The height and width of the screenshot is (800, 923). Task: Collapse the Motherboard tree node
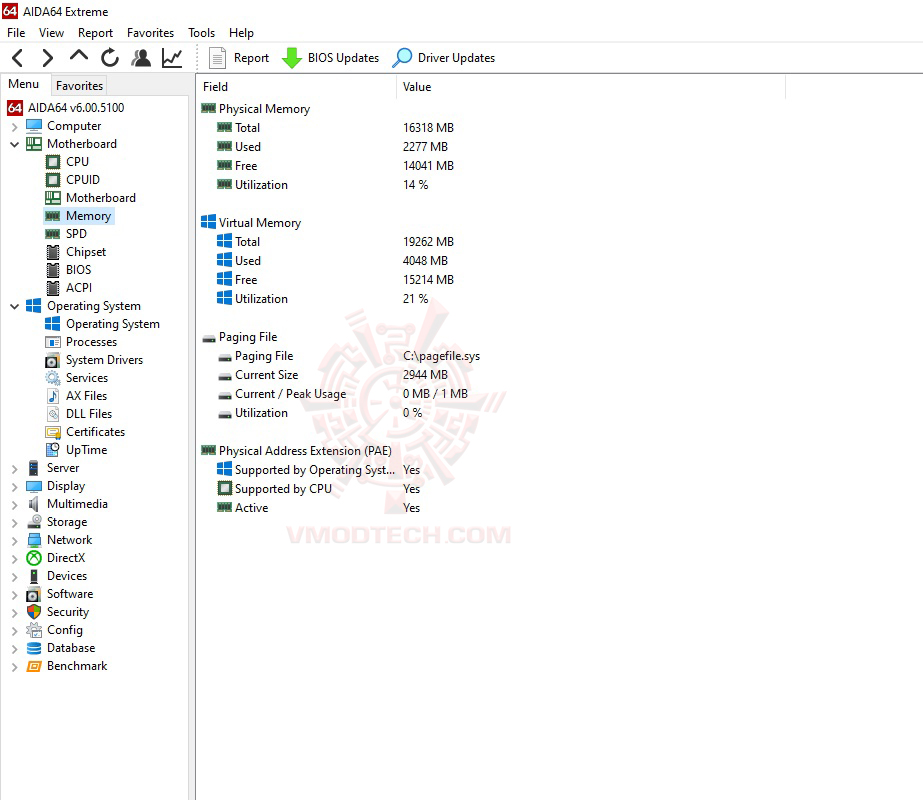pos(15,144)
